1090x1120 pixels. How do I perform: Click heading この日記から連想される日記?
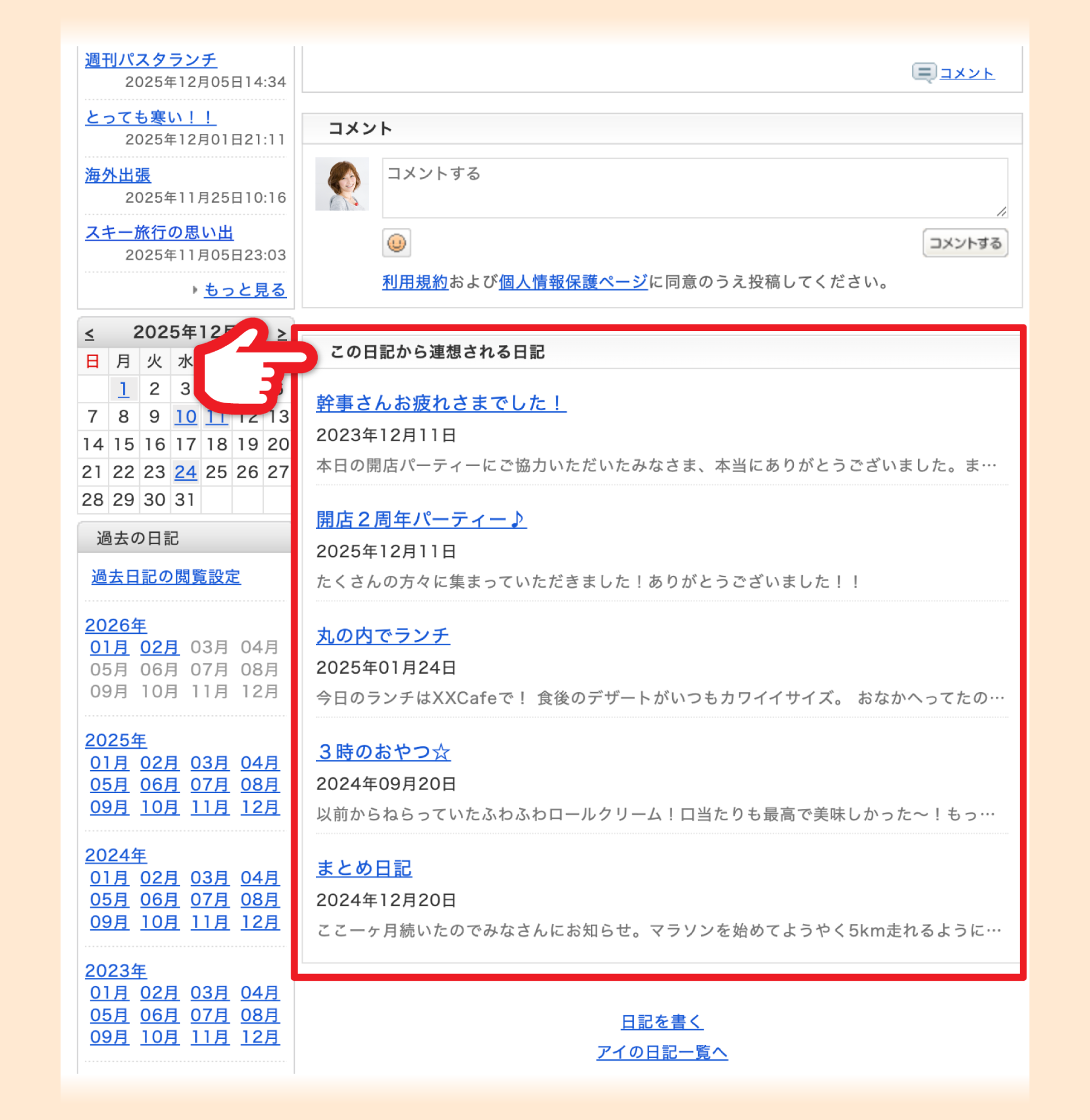coord(438,352)
